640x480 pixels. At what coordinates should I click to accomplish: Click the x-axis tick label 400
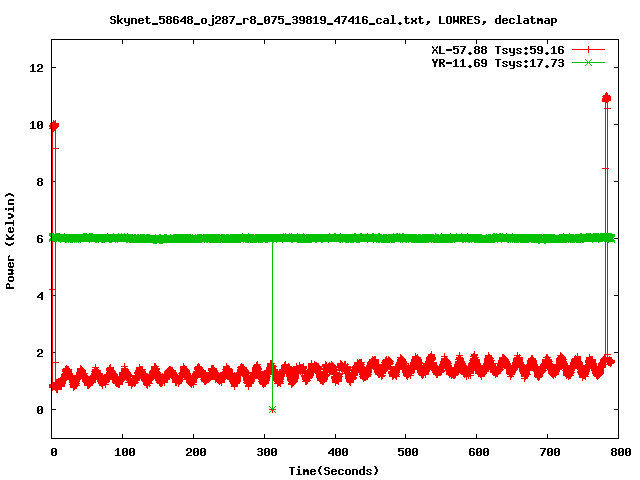click(338, 452)
